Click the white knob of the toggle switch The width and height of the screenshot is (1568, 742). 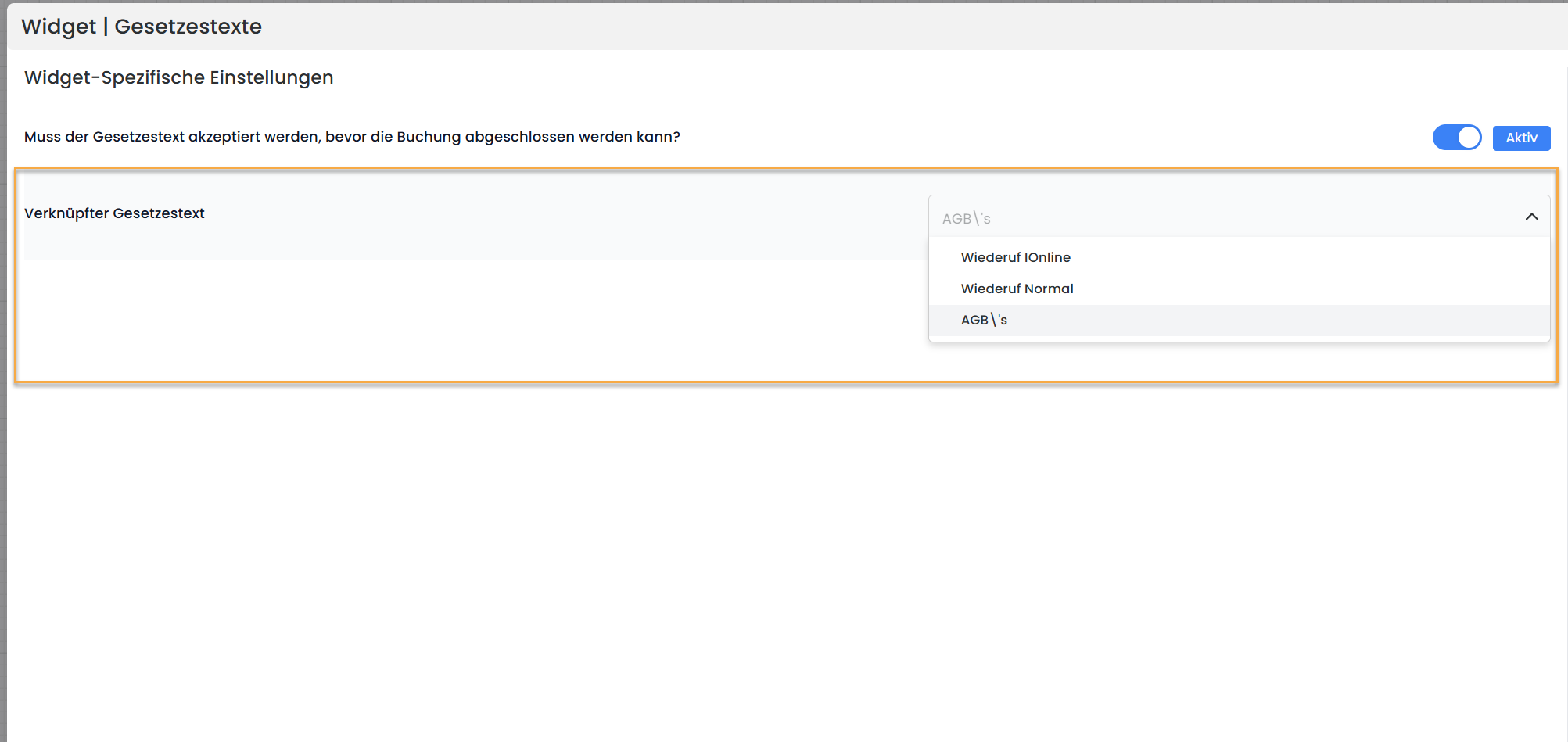click(1469, 138)
